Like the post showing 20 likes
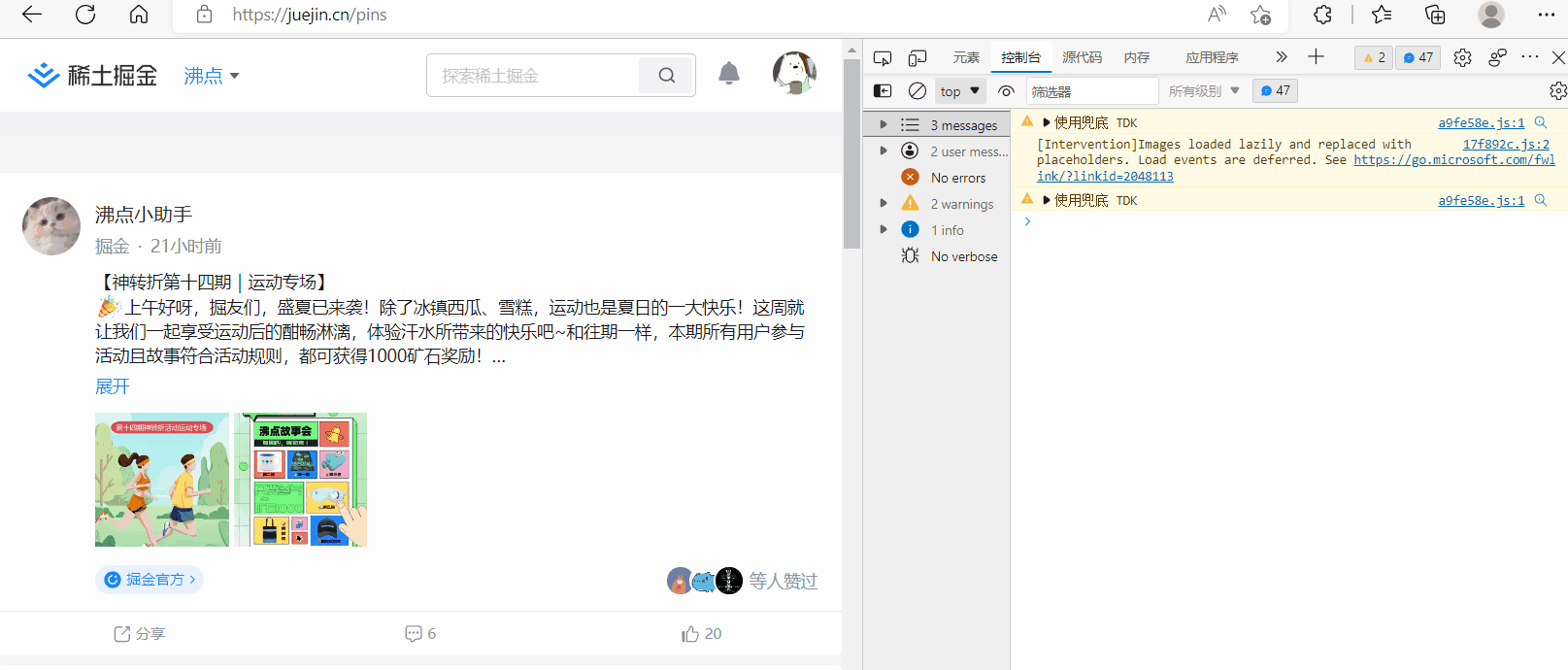This screenshot has width=1568, height=670. pyautogui.click(x=701, y=634)
